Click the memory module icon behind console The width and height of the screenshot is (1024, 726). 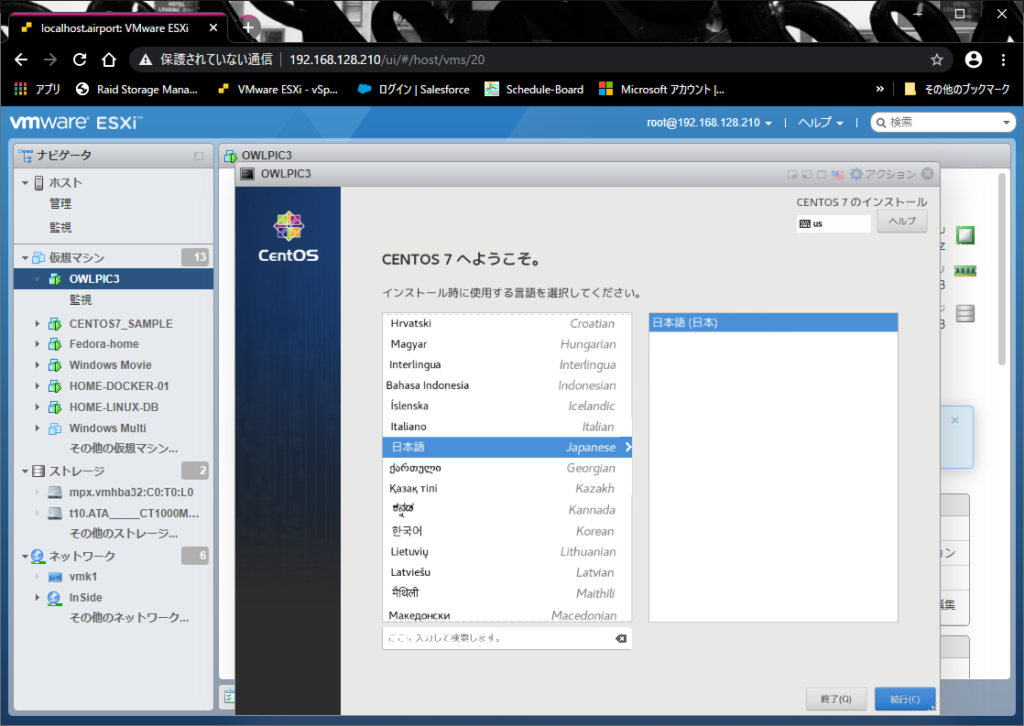(x=965, y=270)
